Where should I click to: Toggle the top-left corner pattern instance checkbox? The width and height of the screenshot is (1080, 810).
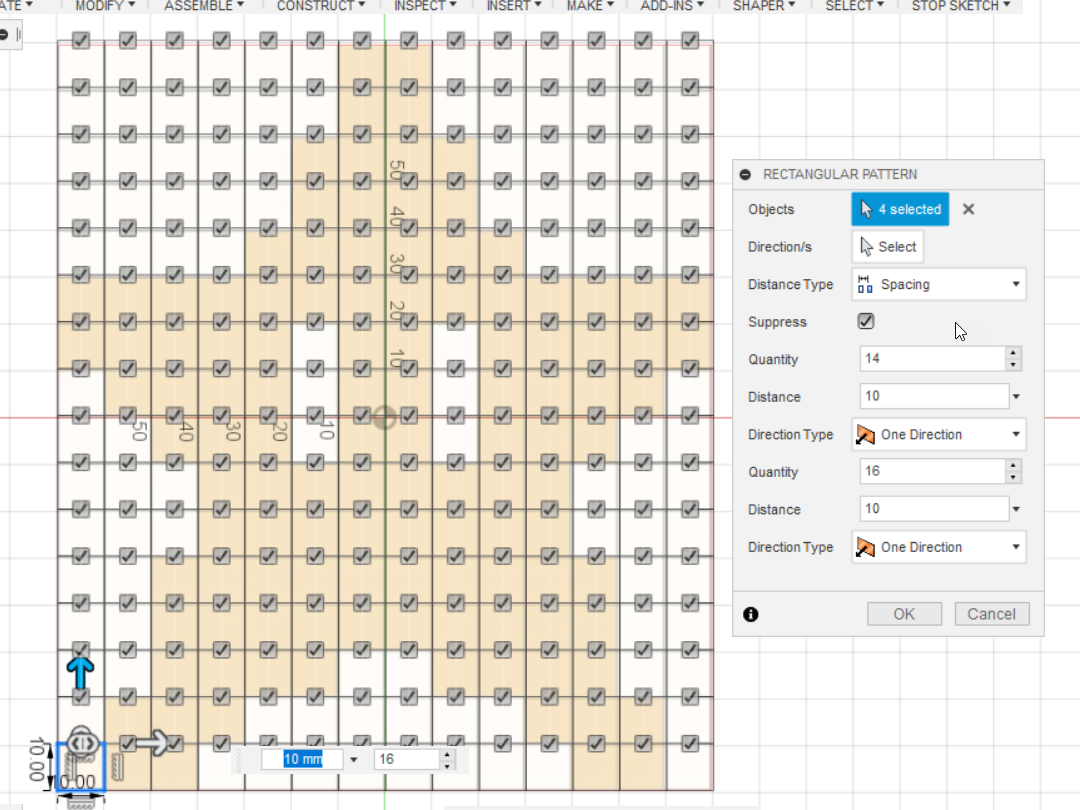tap(81, 40)
